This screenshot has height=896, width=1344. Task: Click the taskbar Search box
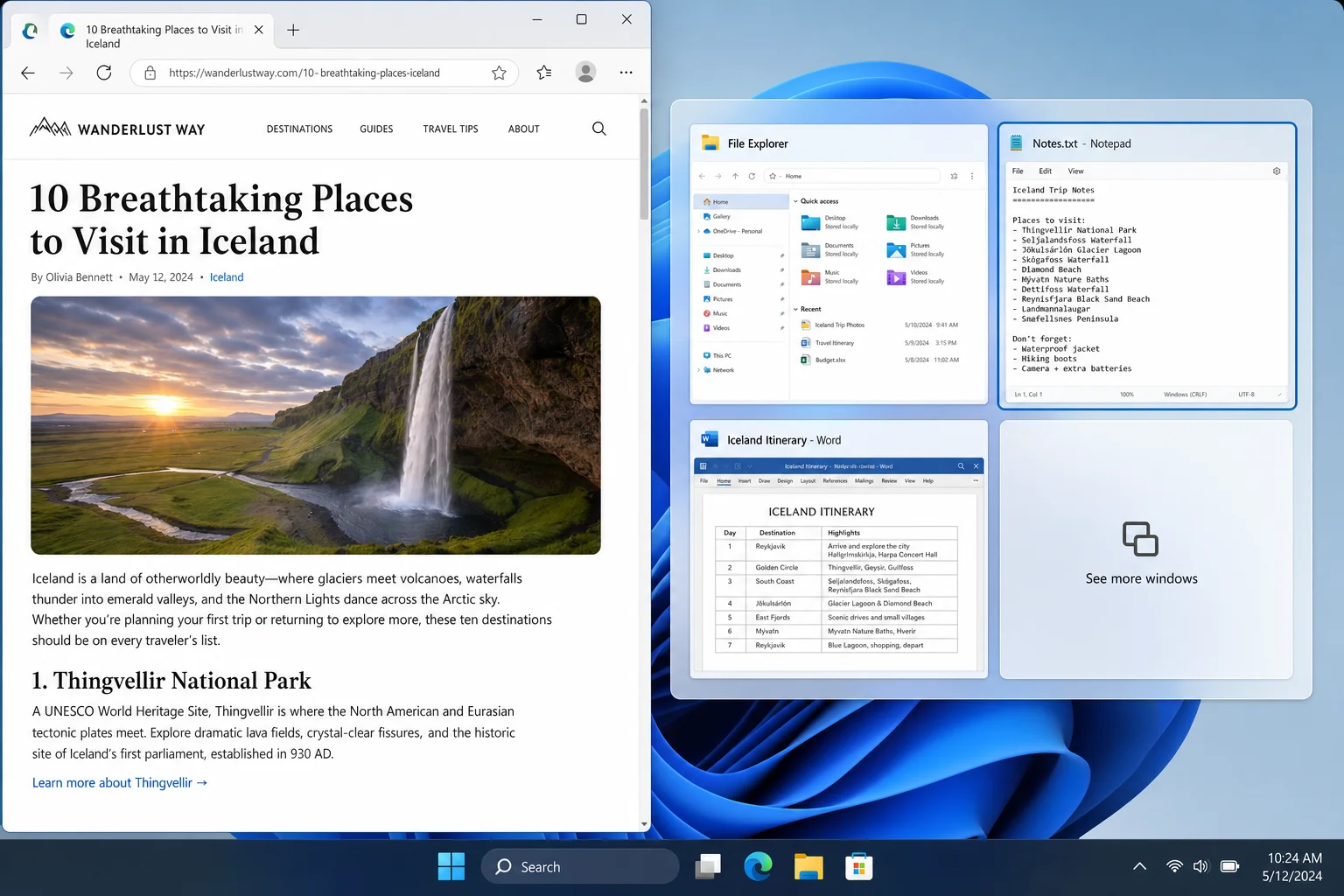point(580,866)
